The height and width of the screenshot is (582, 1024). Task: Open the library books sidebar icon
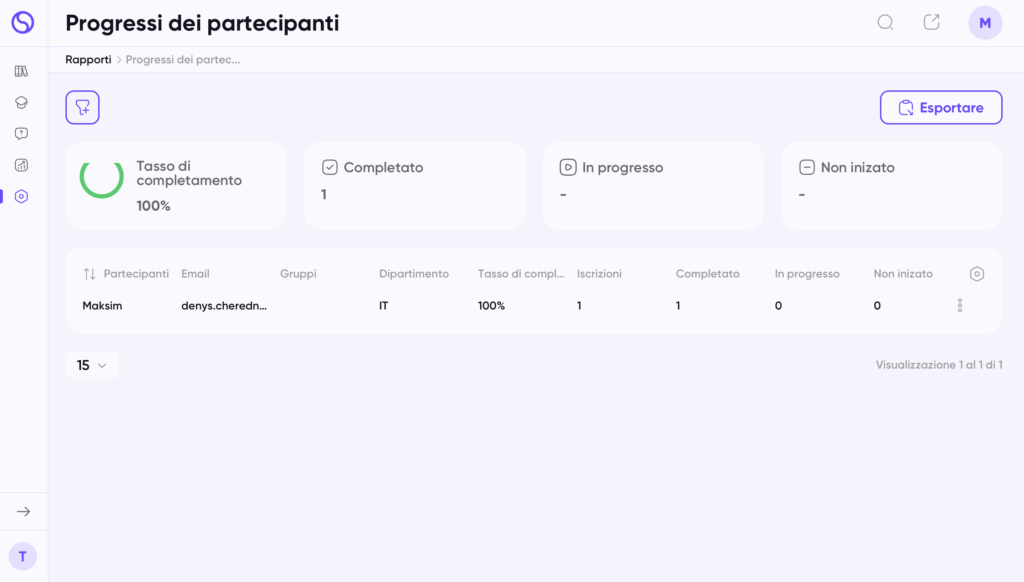(x=22, y=71)
